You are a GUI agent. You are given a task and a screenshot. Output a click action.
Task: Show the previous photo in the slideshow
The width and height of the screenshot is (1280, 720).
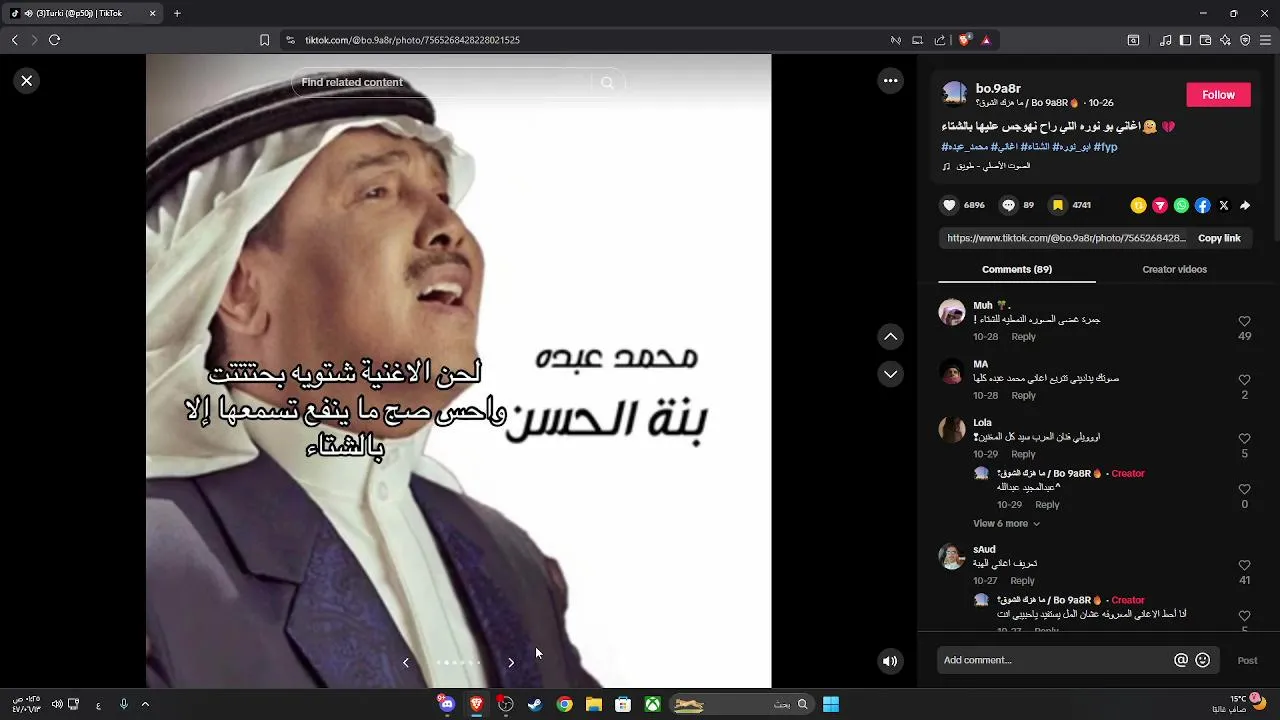(x=406, y=662)
